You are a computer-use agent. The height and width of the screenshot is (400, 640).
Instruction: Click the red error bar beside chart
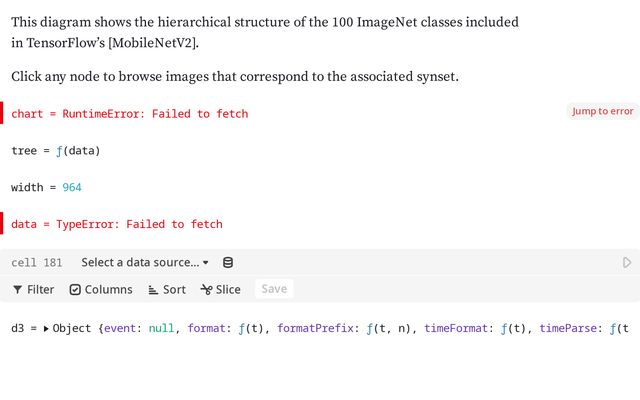click(x=2, y=113)
